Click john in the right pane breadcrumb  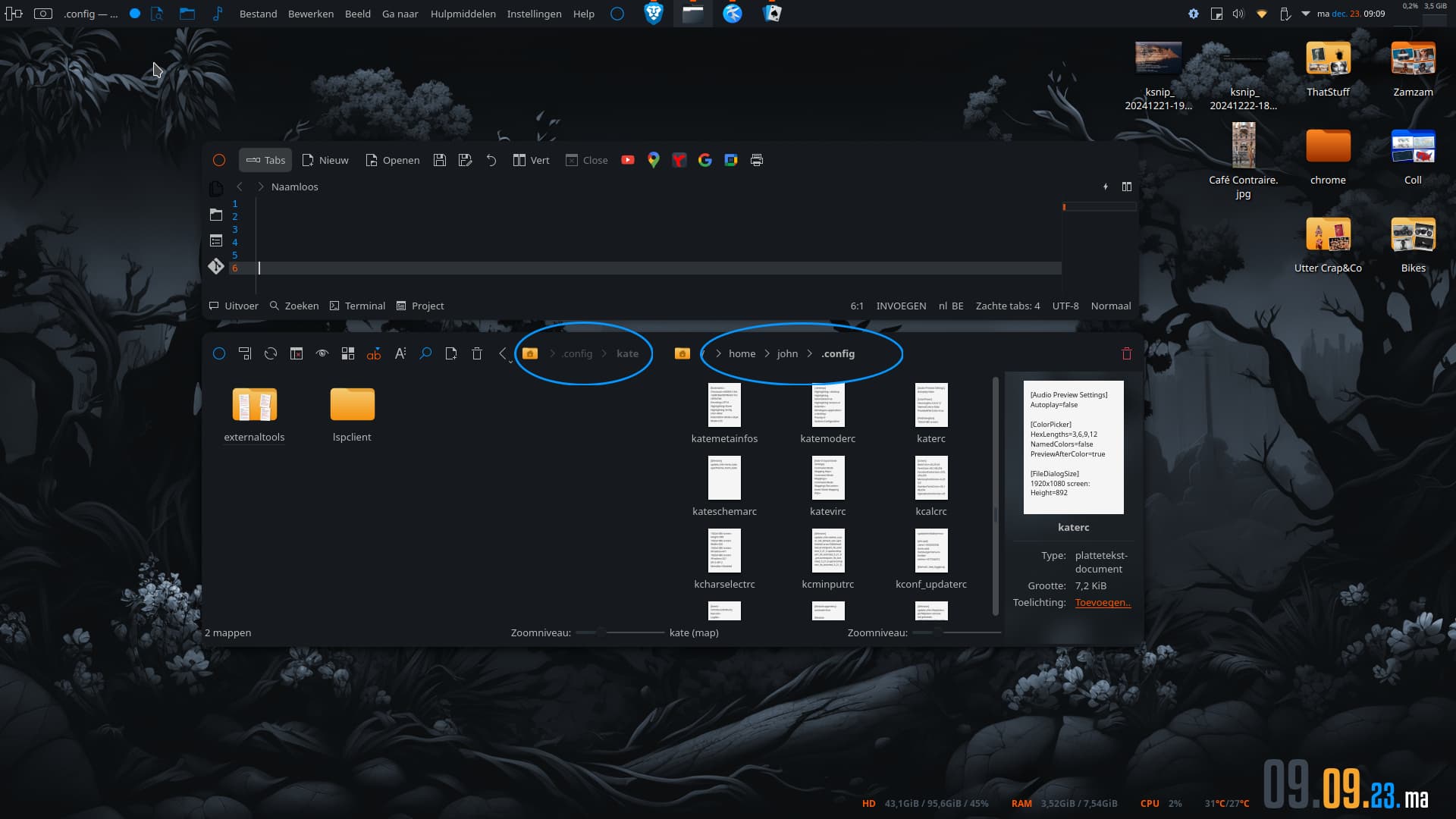[x=787, y=353]
